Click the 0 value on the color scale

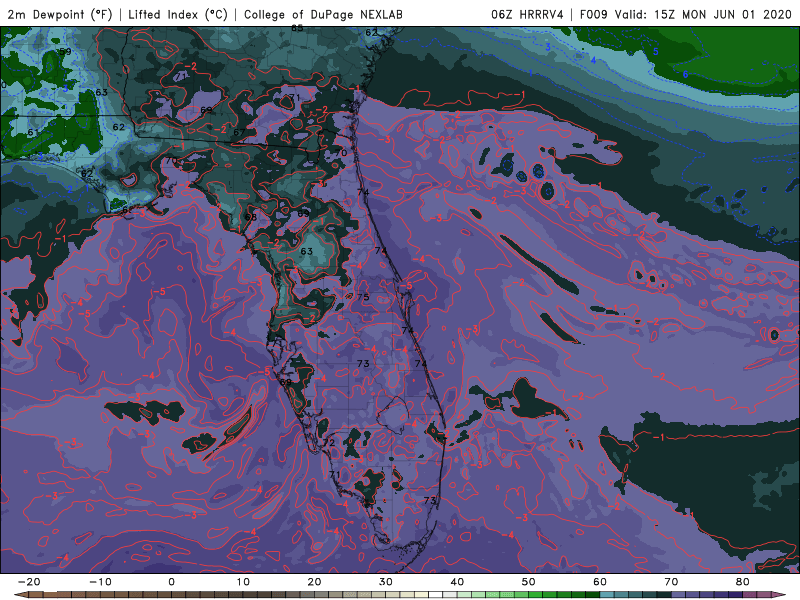tap(171, 582)
